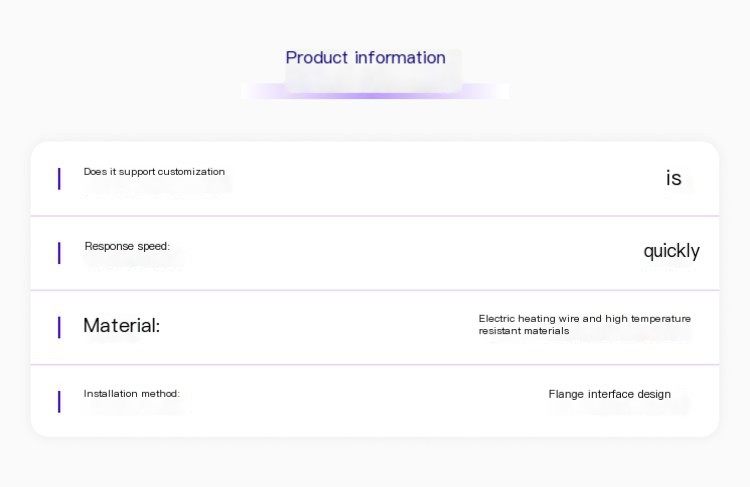Image resolution: width=750 pixels, height=487 pixels.
Task: Click 'resistant materials' second line text
Action: tap(524, 331)
